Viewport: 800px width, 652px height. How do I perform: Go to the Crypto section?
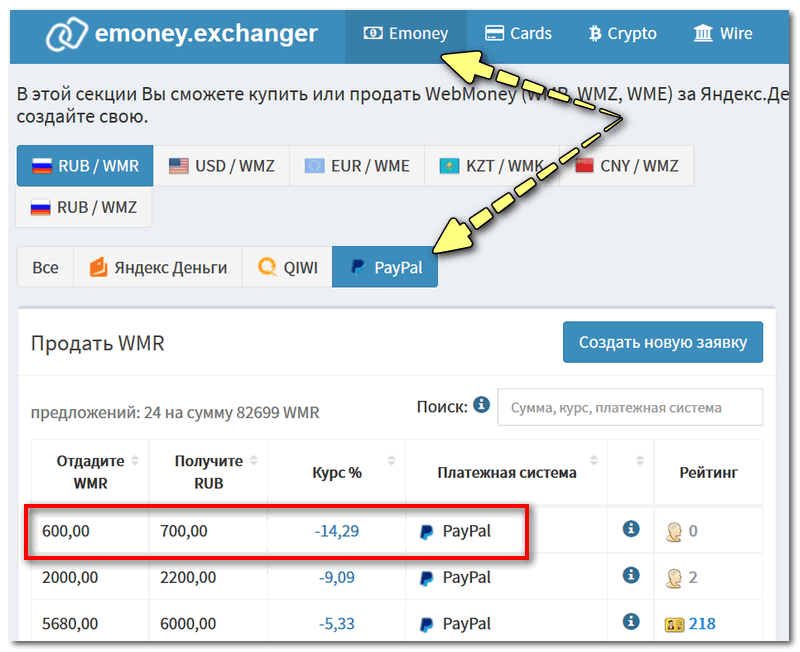[622, 34]
